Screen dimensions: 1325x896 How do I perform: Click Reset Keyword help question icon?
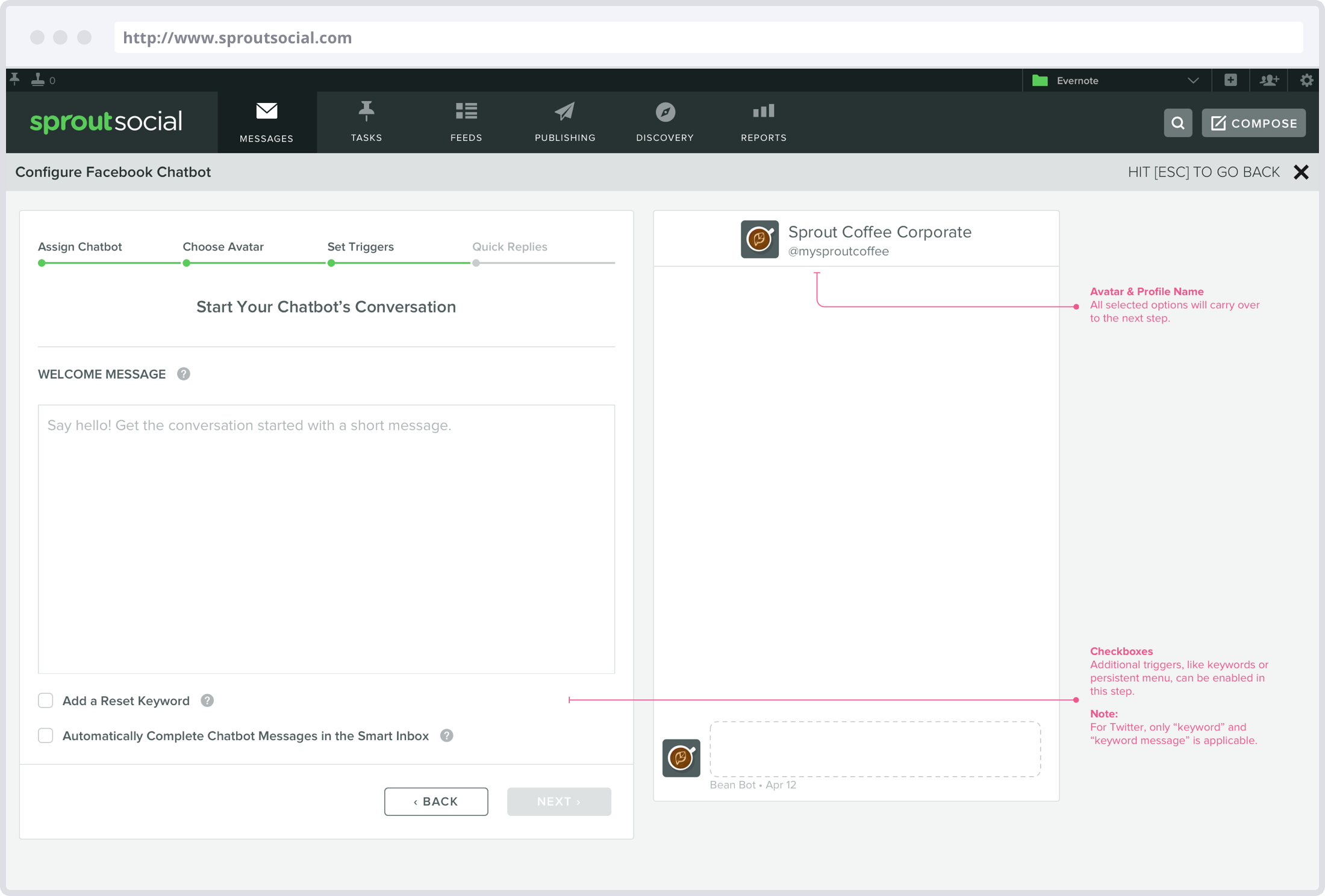pos(207,700)
